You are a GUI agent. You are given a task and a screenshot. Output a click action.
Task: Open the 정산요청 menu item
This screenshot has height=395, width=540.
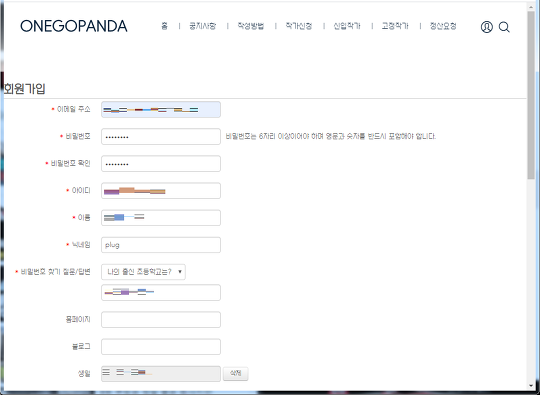coord(443,26)
